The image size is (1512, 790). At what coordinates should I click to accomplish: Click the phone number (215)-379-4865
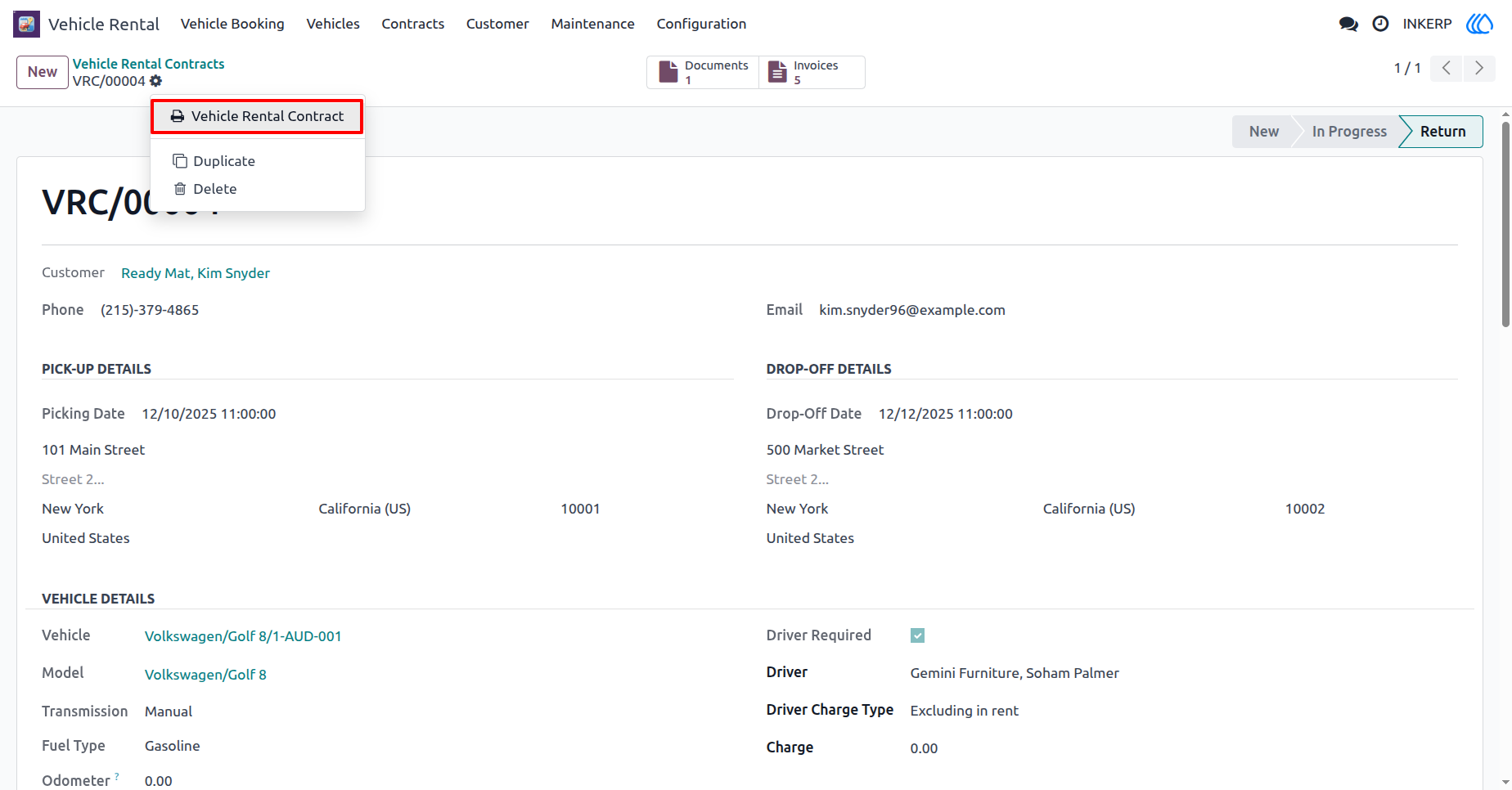pyautogui.click(x=150, y=310)
